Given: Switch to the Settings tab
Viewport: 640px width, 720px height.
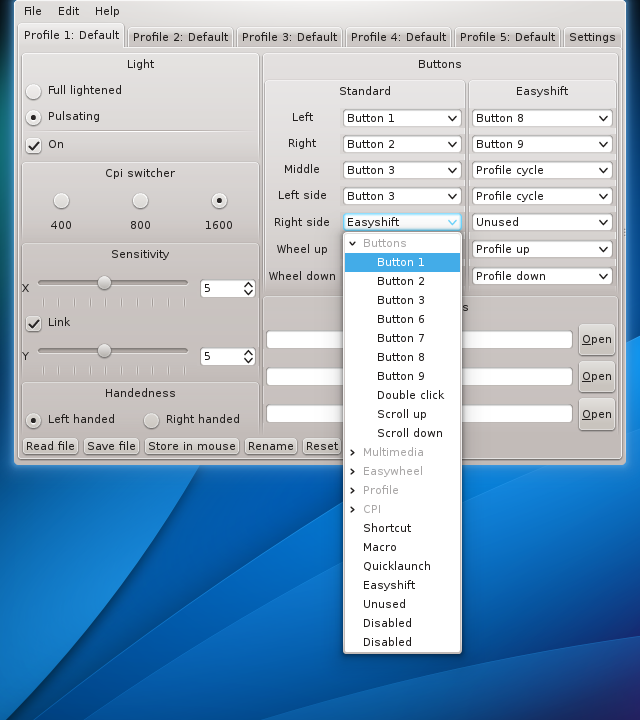Looking at the screenshot, I should [592, 37].
